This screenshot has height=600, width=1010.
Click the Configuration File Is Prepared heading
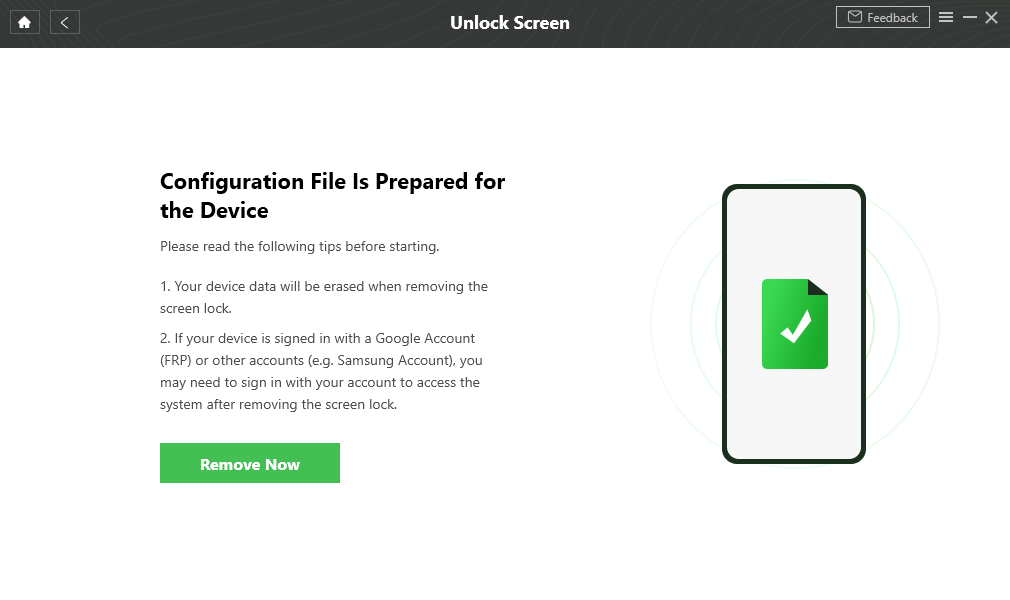point(332,196)
